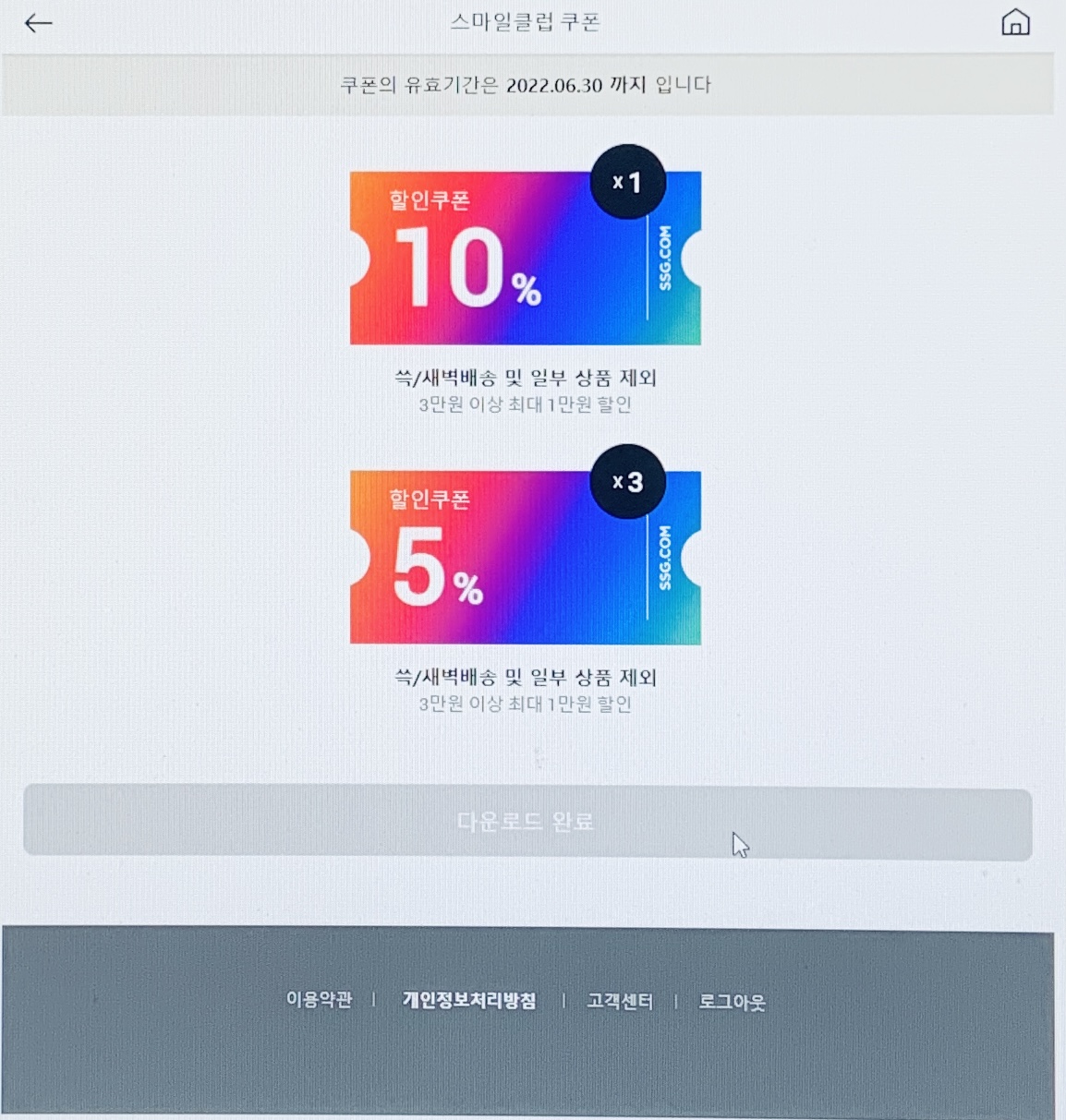Open the home icon at top right
Screen dimensions: 1066x1120
coord(1015,22)
